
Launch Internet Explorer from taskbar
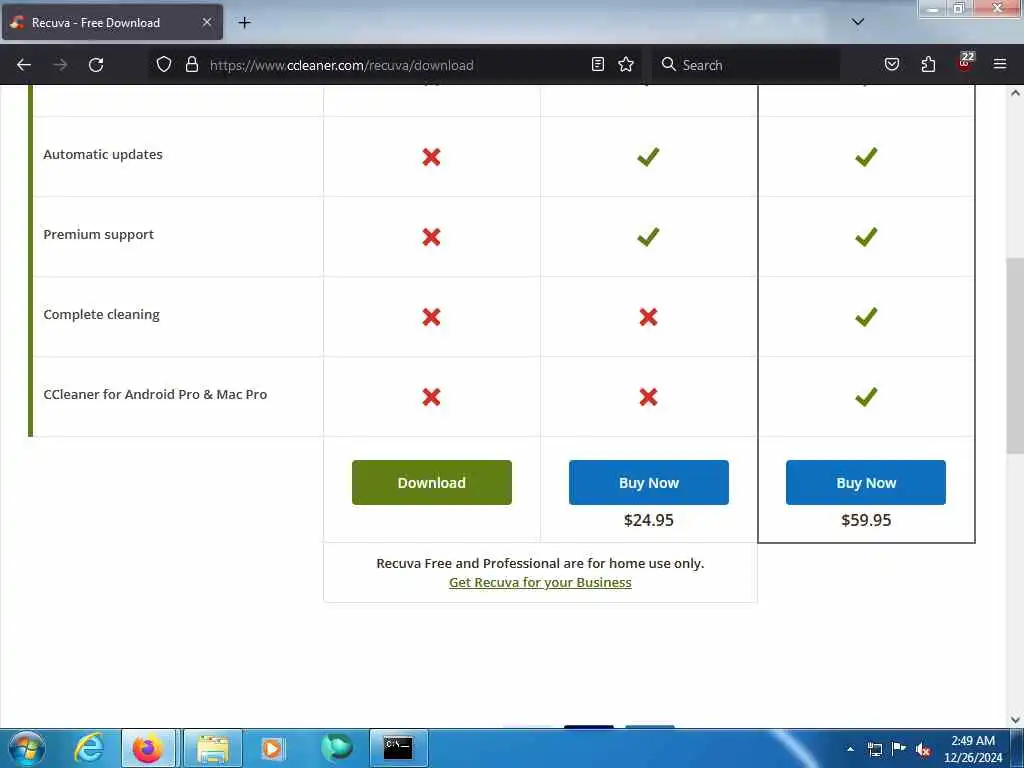click(88, 748)
